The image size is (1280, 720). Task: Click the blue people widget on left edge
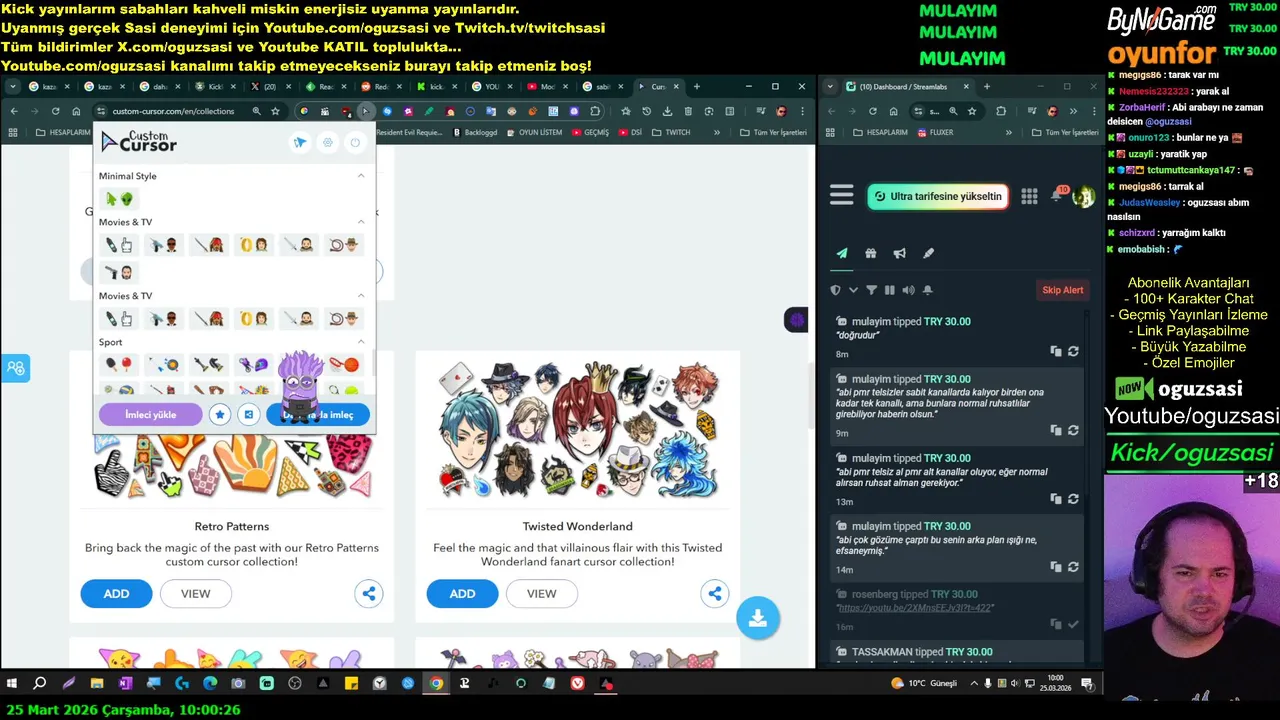15,368
